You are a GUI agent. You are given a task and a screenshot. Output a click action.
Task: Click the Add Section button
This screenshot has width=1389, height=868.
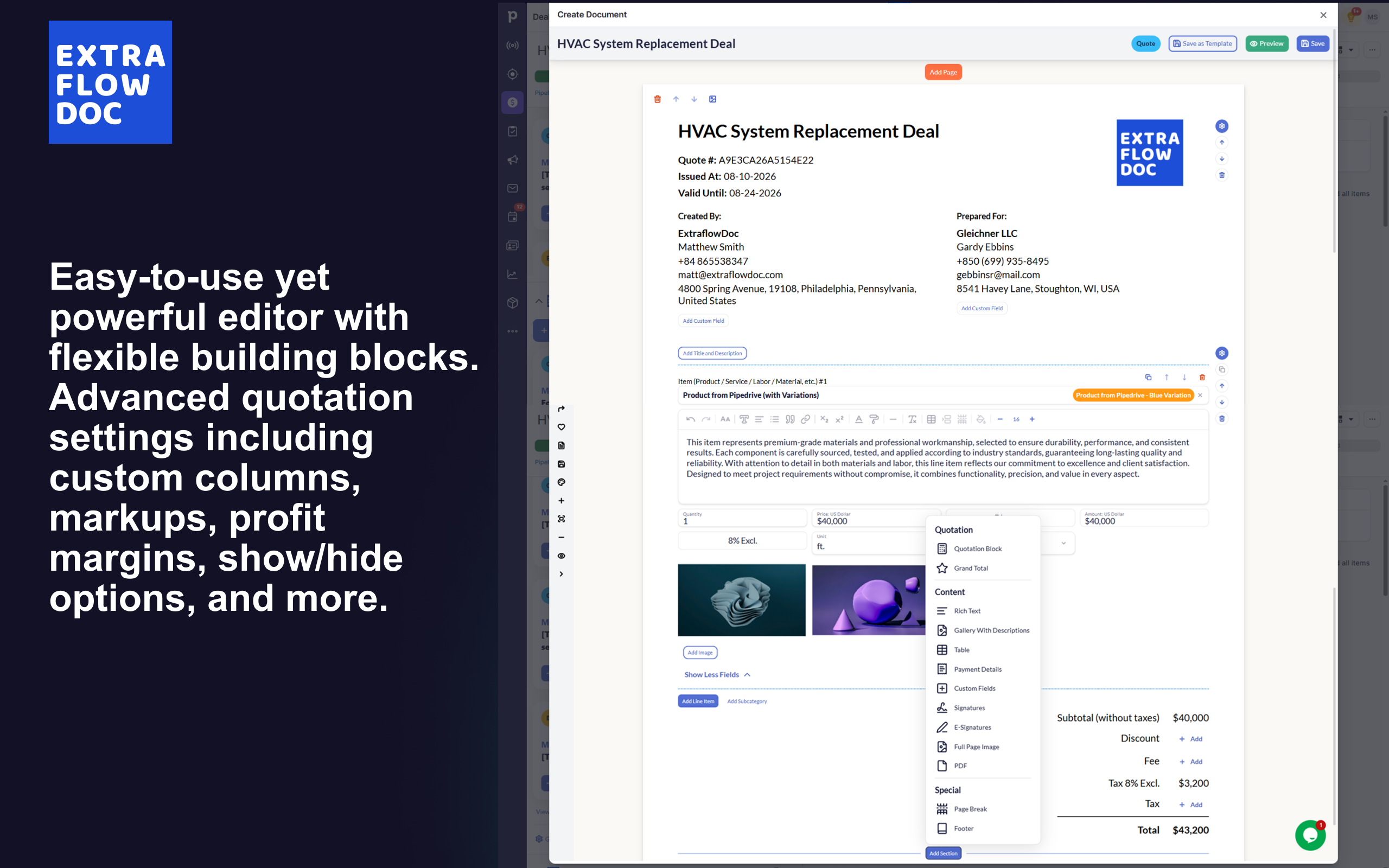(x=943, y=853)
